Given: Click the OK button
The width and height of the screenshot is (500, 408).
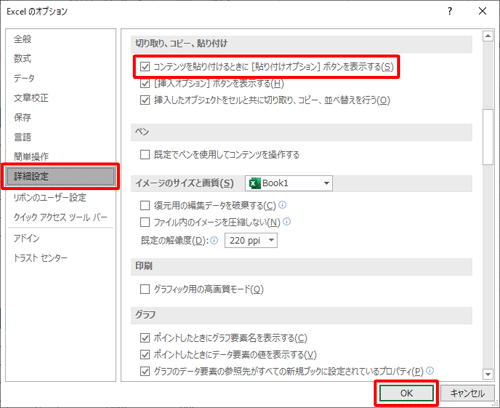Looking at the screenshot, I should click(406, 393).
